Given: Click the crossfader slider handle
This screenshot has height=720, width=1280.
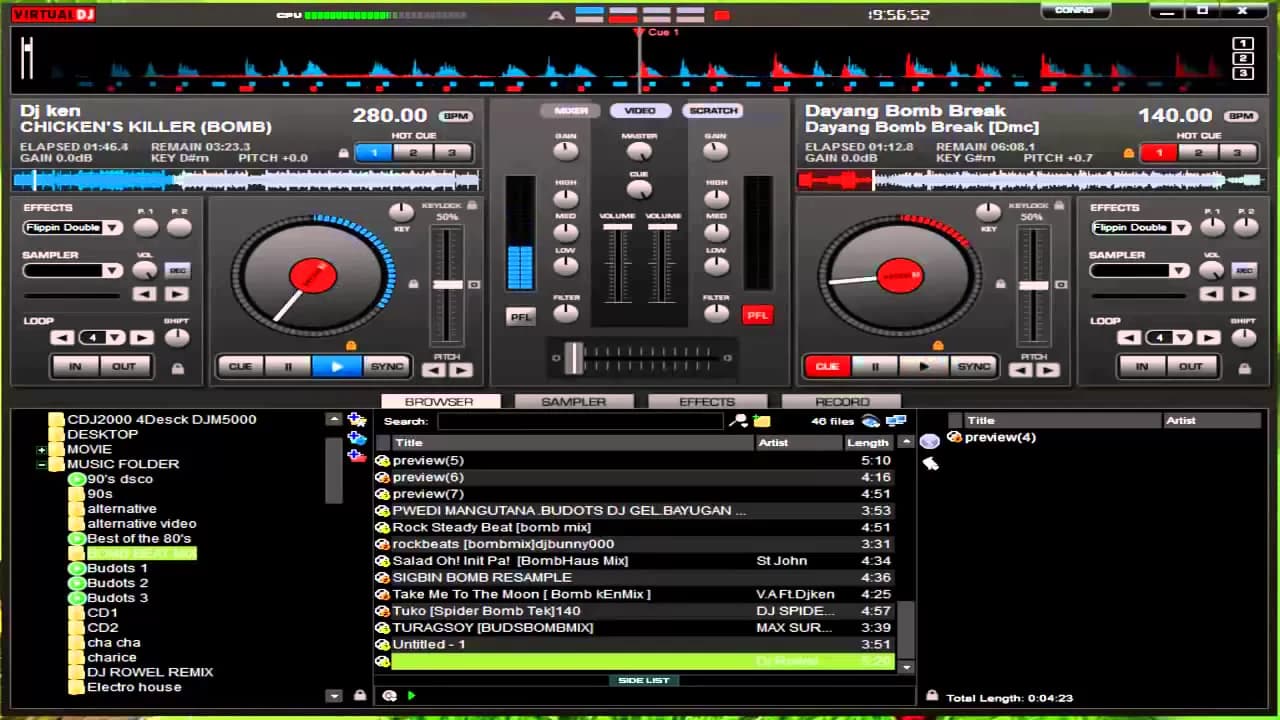Looking at the screenshot, I should coord(574,357).
